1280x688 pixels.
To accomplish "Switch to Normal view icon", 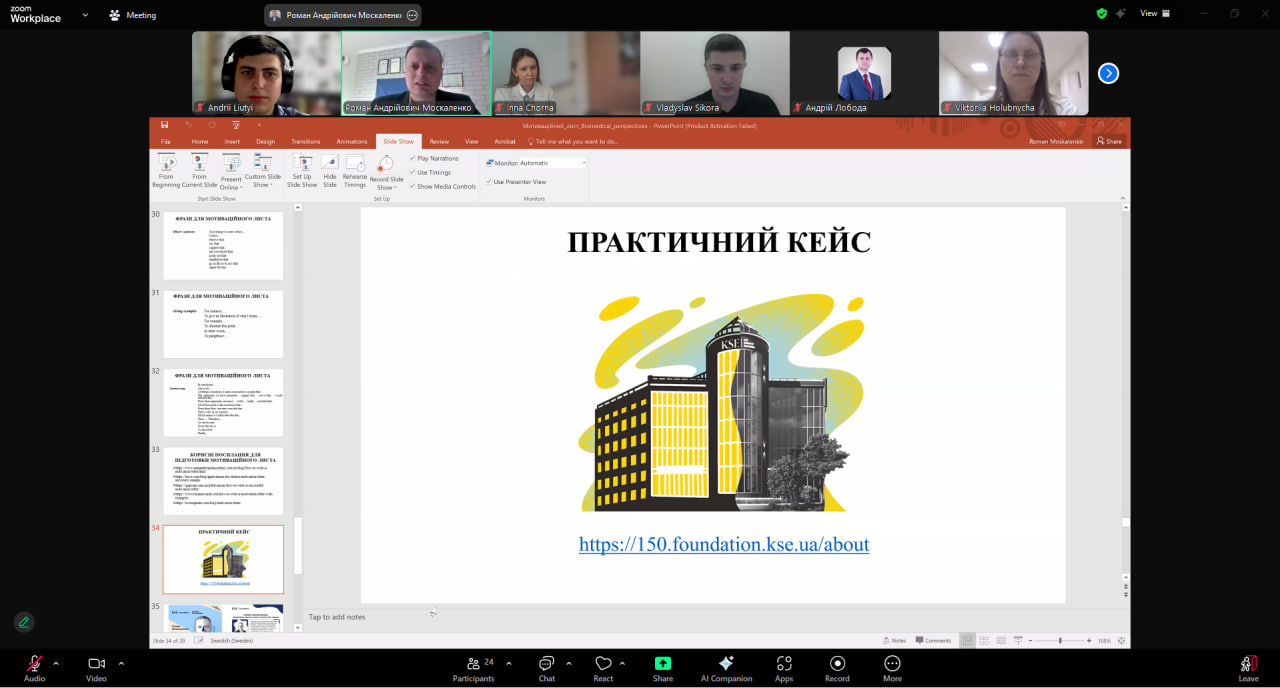I will 967,640.
